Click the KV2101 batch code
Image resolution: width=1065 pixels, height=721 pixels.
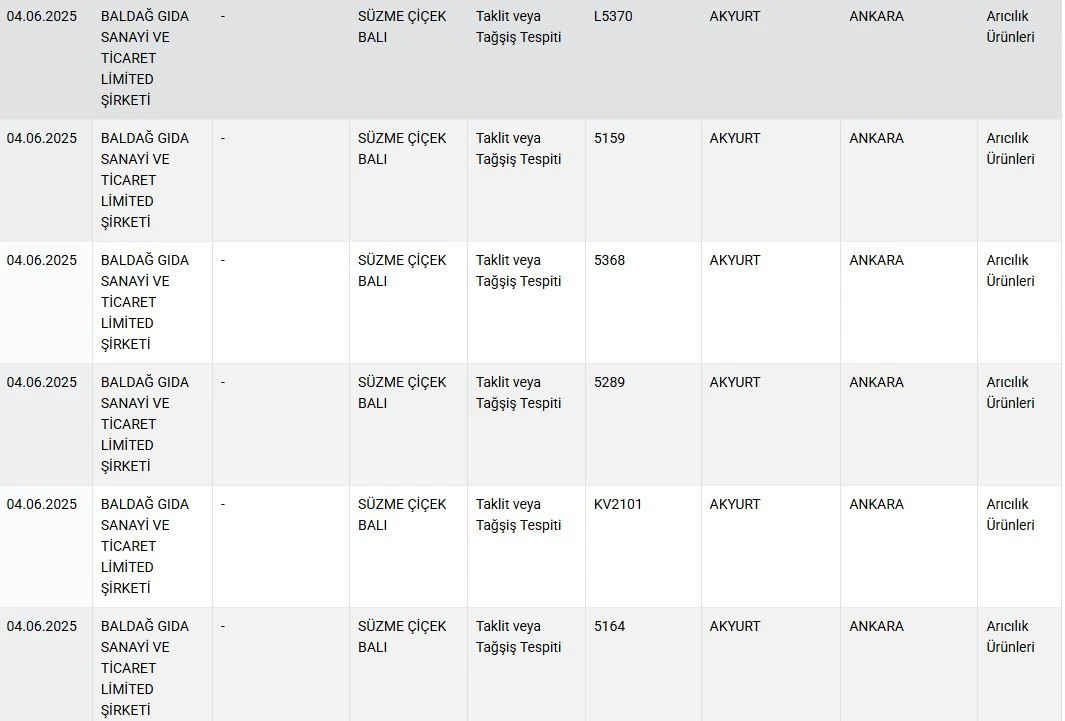click(x=618, y=504)
